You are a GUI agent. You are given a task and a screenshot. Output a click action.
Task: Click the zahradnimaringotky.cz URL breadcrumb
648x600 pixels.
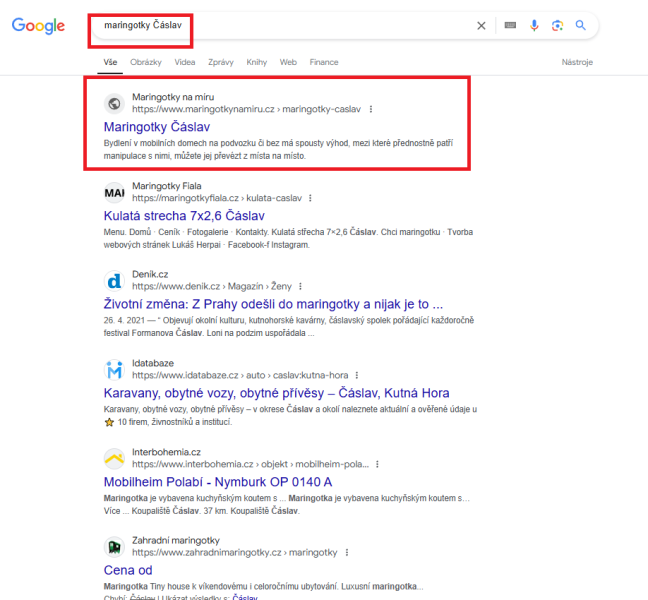pos(235,552)
